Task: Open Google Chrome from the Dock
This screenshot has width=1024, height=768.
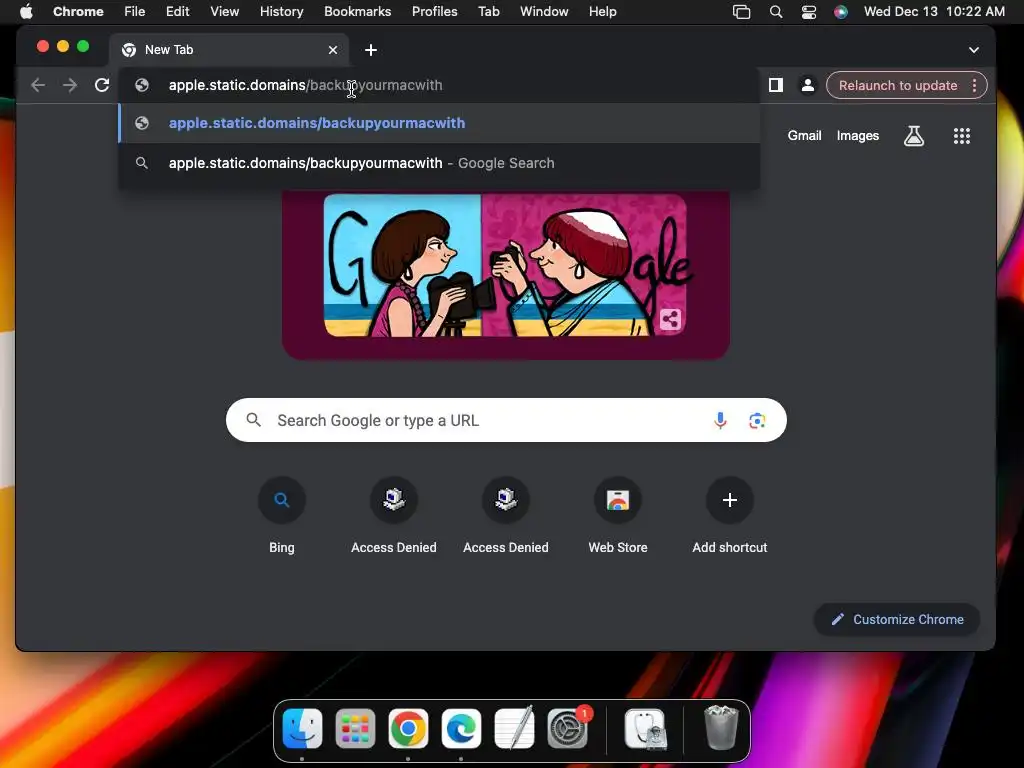Action: coord(408,728)
